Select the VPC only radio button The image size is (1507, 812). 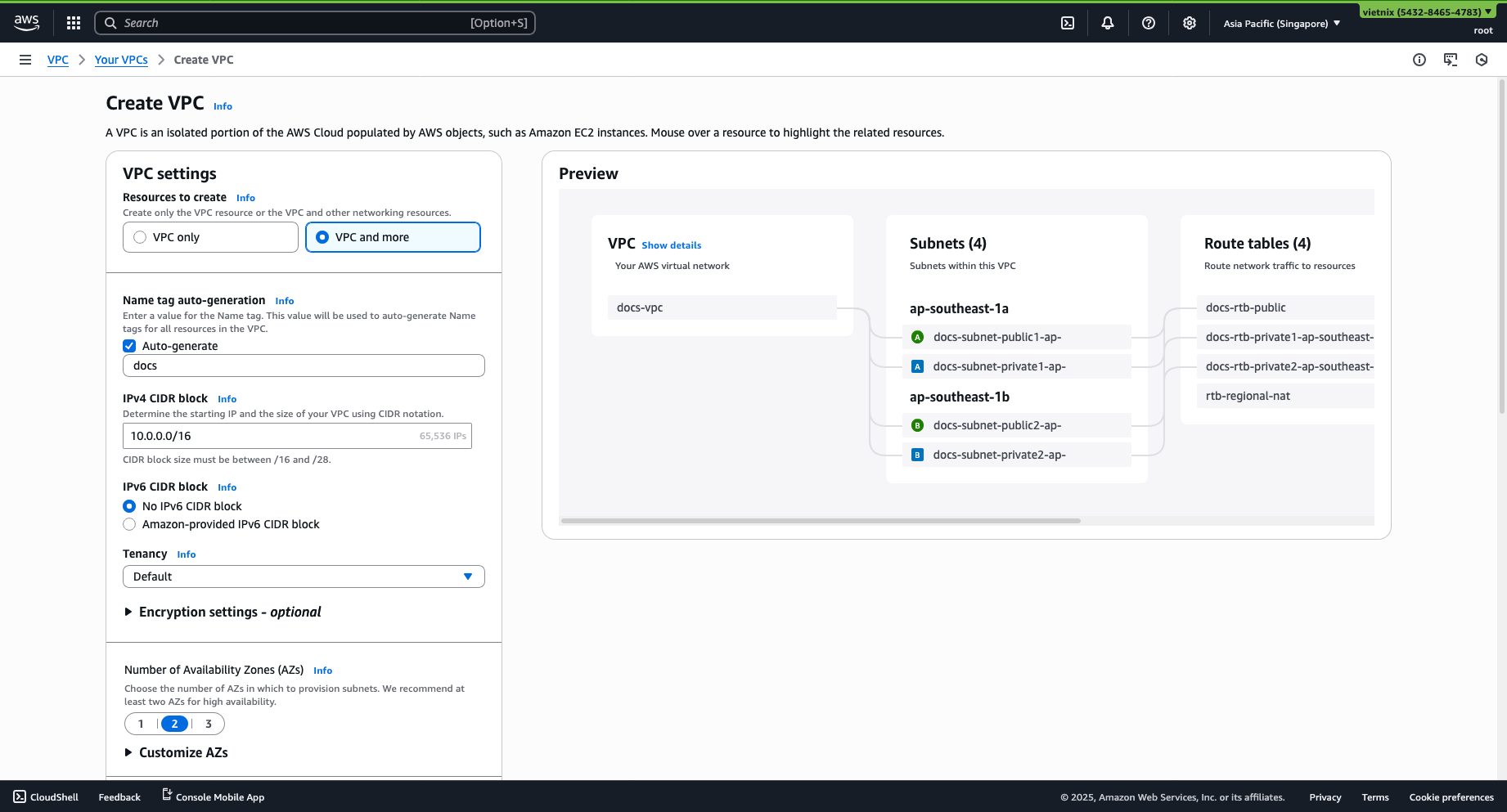point(140,236)
